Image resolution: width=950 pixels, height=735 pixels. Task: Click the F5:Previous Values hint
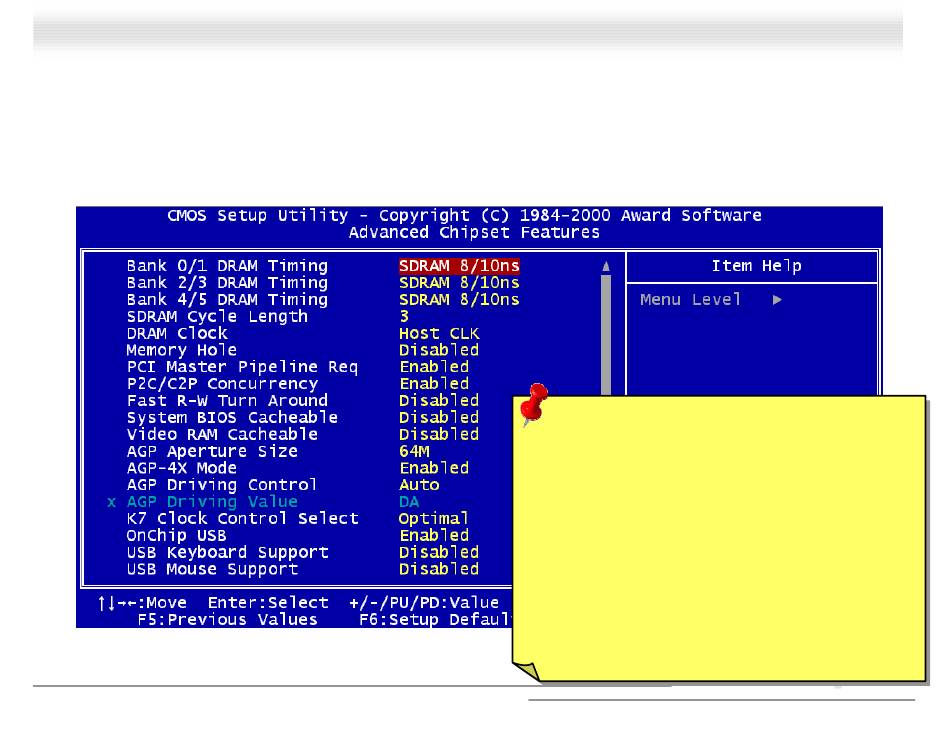pyautogui.click(x=227, y=620)
